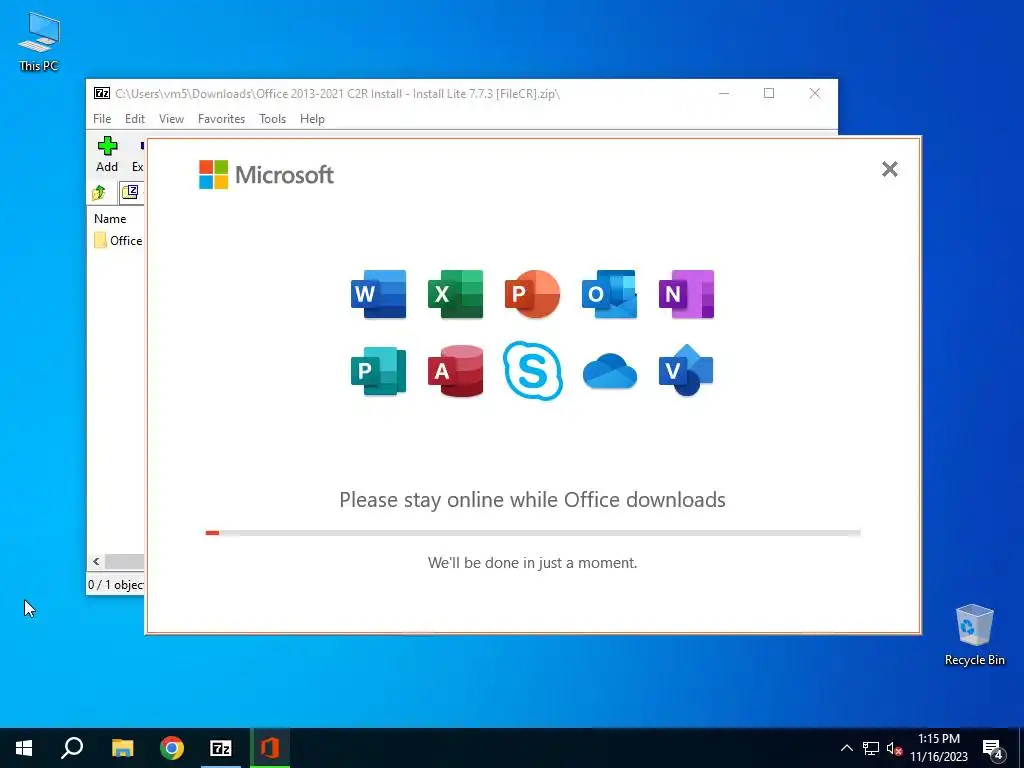Click 'We'll be done in just a moment.' text
1024x768 pixels.
point(532,563)
